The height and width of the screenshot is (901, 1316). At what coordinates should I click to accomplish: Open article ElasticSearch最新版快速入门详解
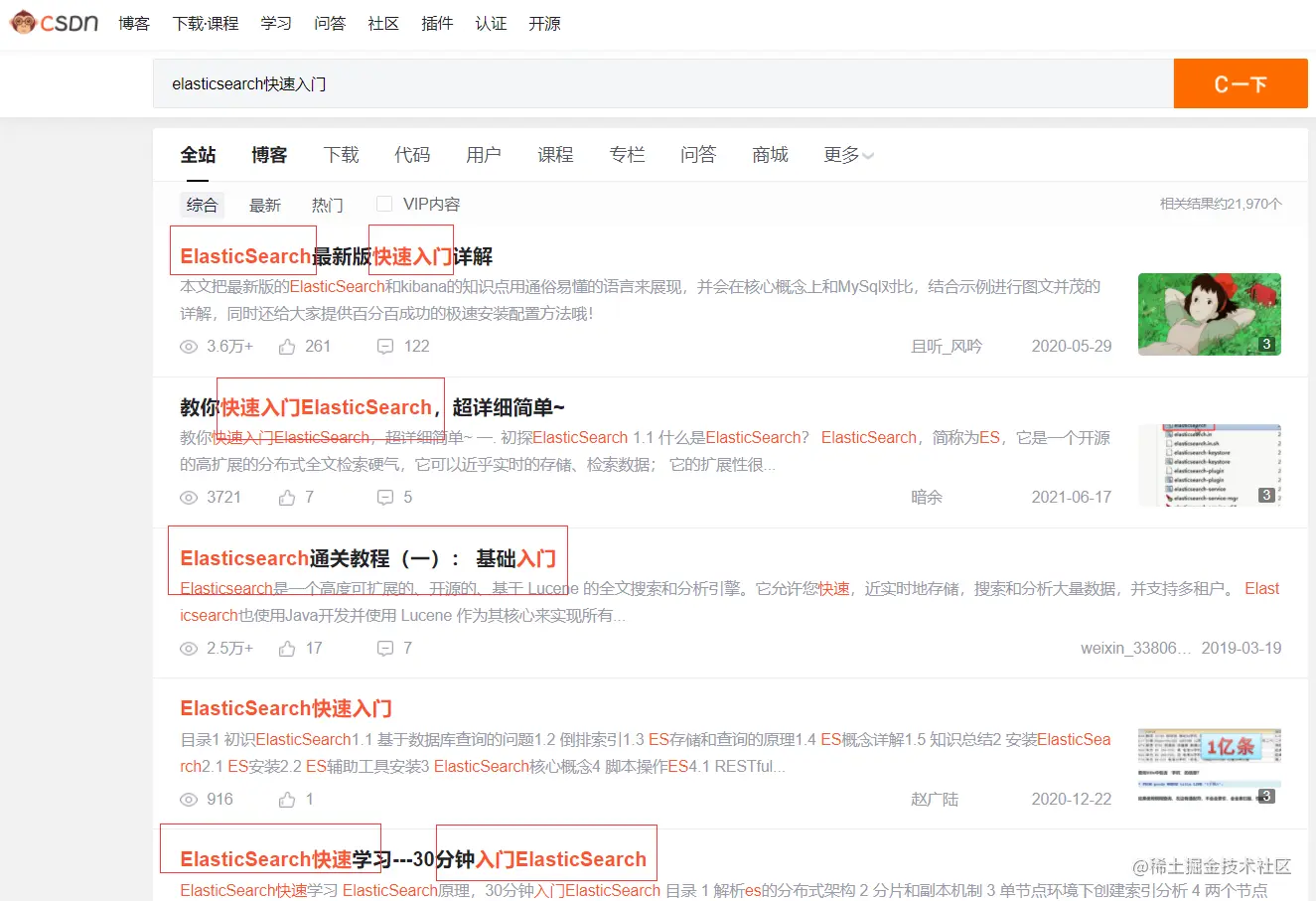point(337,256)
